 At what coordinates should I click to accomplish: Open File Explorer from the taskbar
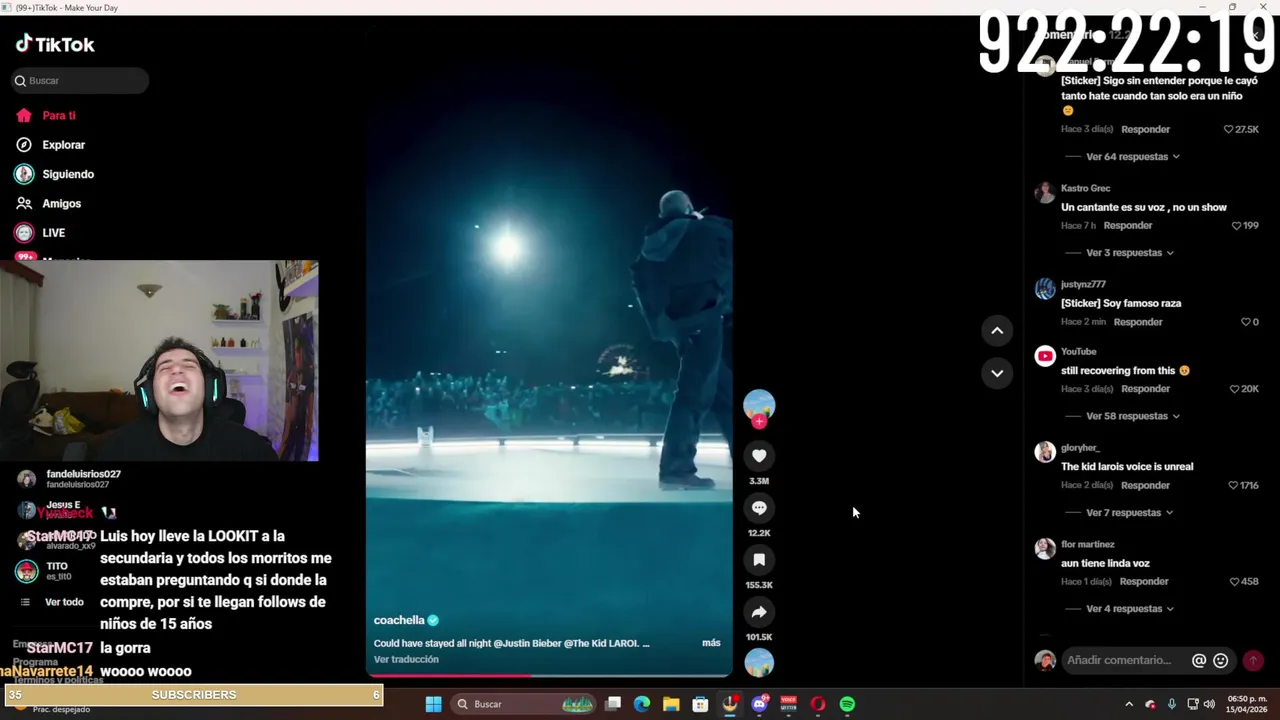[x=671, y=704]
